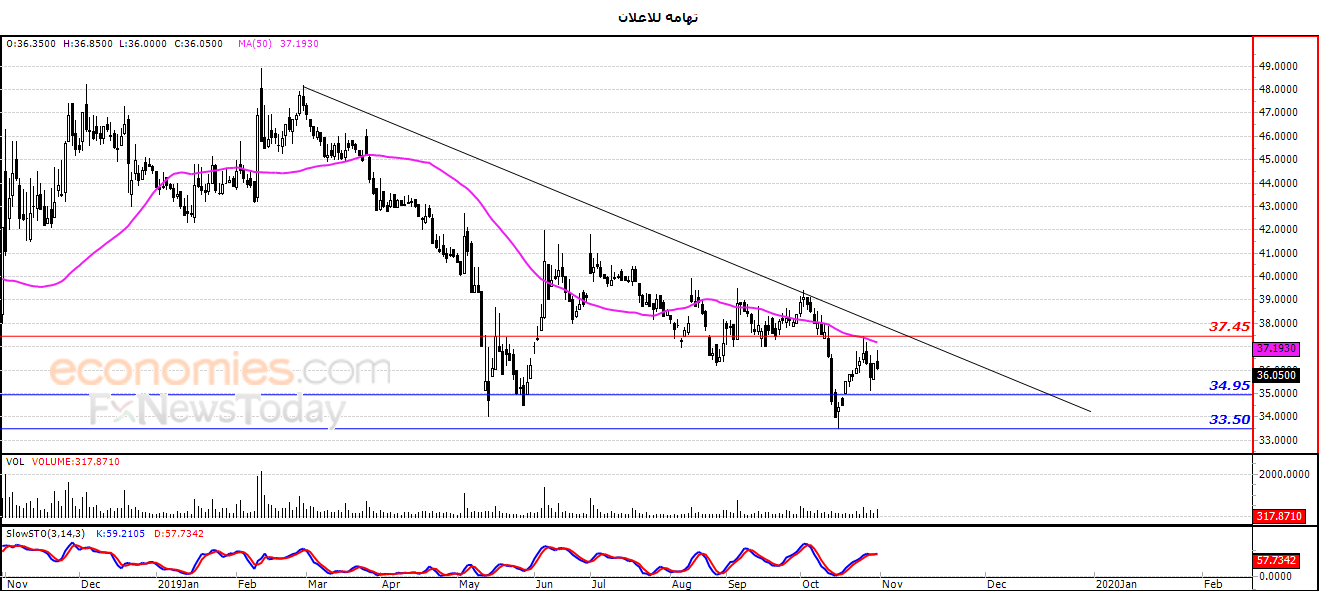Click the black '36.0500' current price tag
The width and height of the screenshot is (1319, 591).
tap(1277, 375)
